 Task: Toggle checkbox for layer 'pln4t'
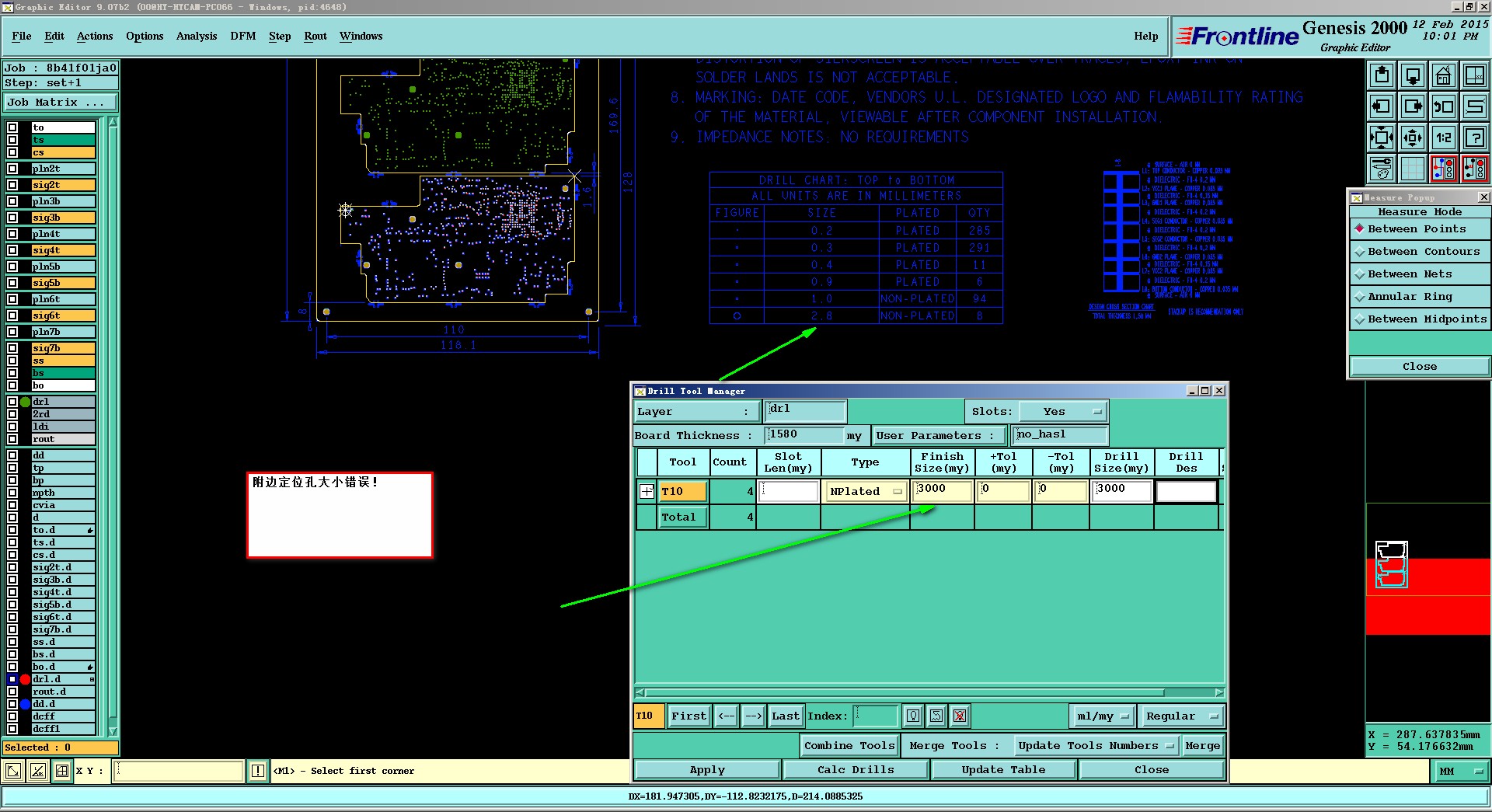coord(12,234)
